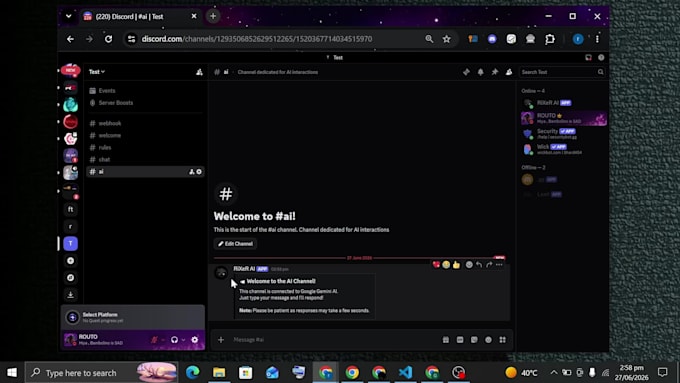
Task: Toggle deafen headphones icon
Action: pos(174,340)
